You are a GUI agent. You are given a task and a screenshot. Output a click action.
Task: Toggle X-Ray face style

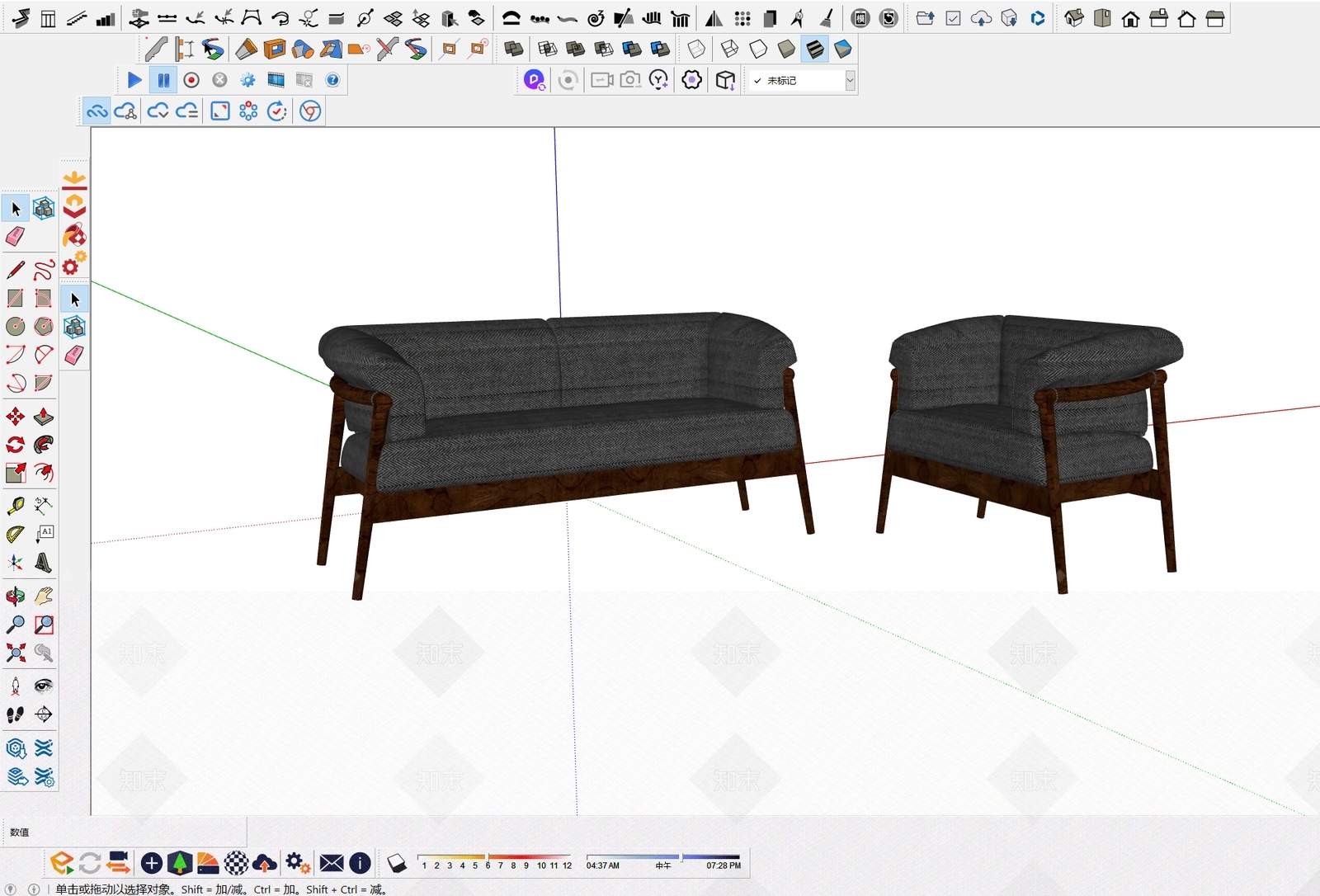[x=697, y=49]
